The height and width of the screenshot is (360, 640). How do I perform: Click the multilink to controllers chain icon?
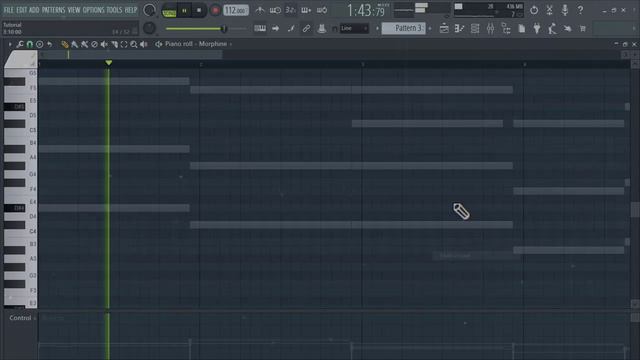306,28
